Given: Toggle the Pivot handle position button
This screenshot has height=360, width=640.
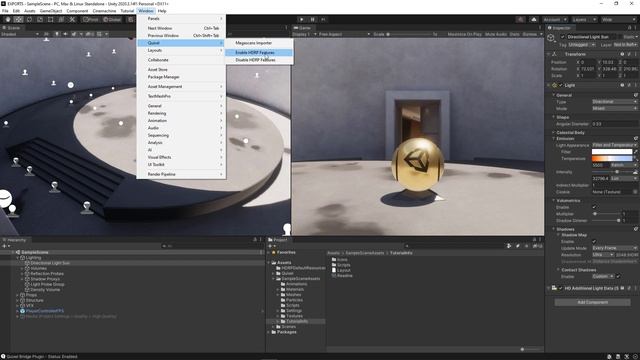Looking at the screenshot, I should pyautogui.click(x=90, y=19).
